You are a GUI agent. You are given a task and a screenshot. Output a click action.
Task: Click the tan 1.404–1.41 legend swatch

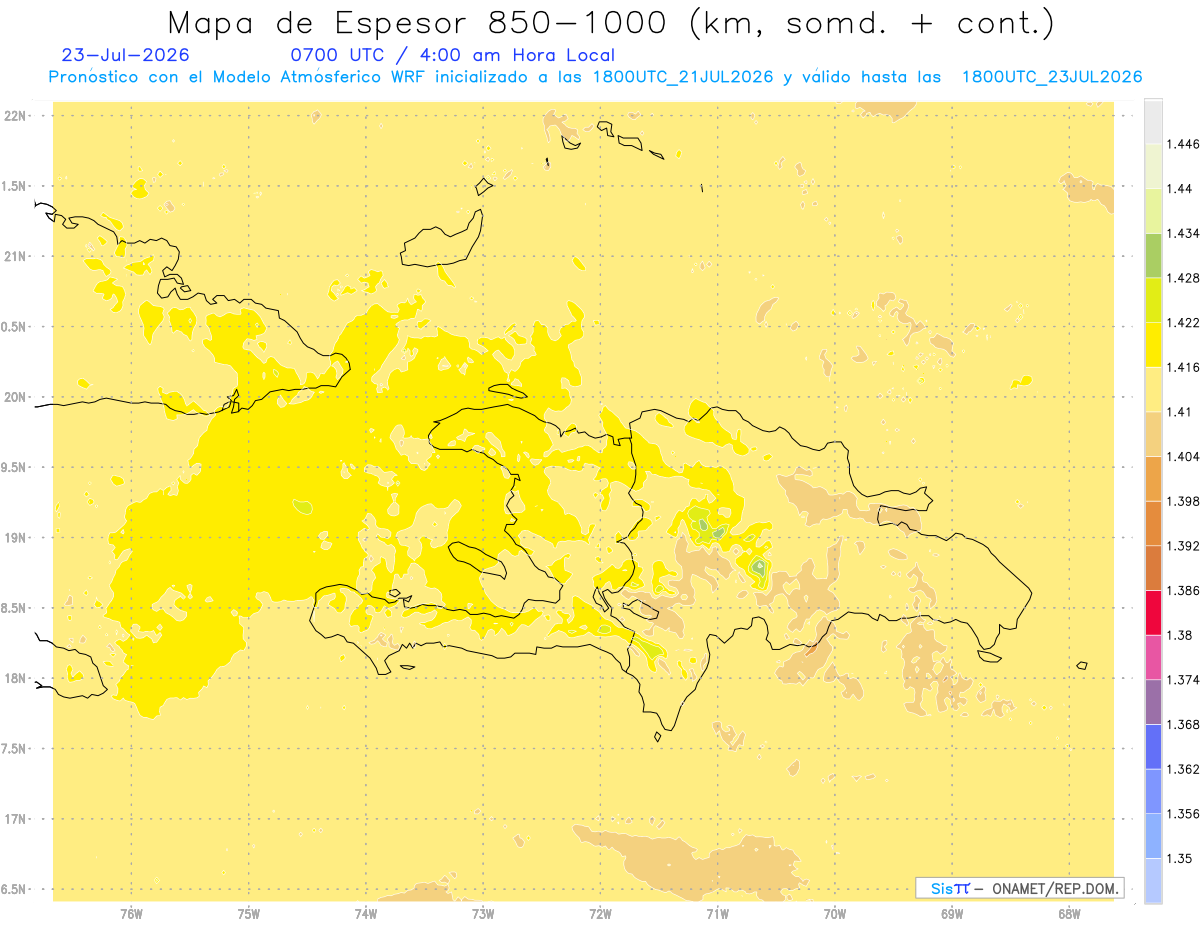[1153, 434]
